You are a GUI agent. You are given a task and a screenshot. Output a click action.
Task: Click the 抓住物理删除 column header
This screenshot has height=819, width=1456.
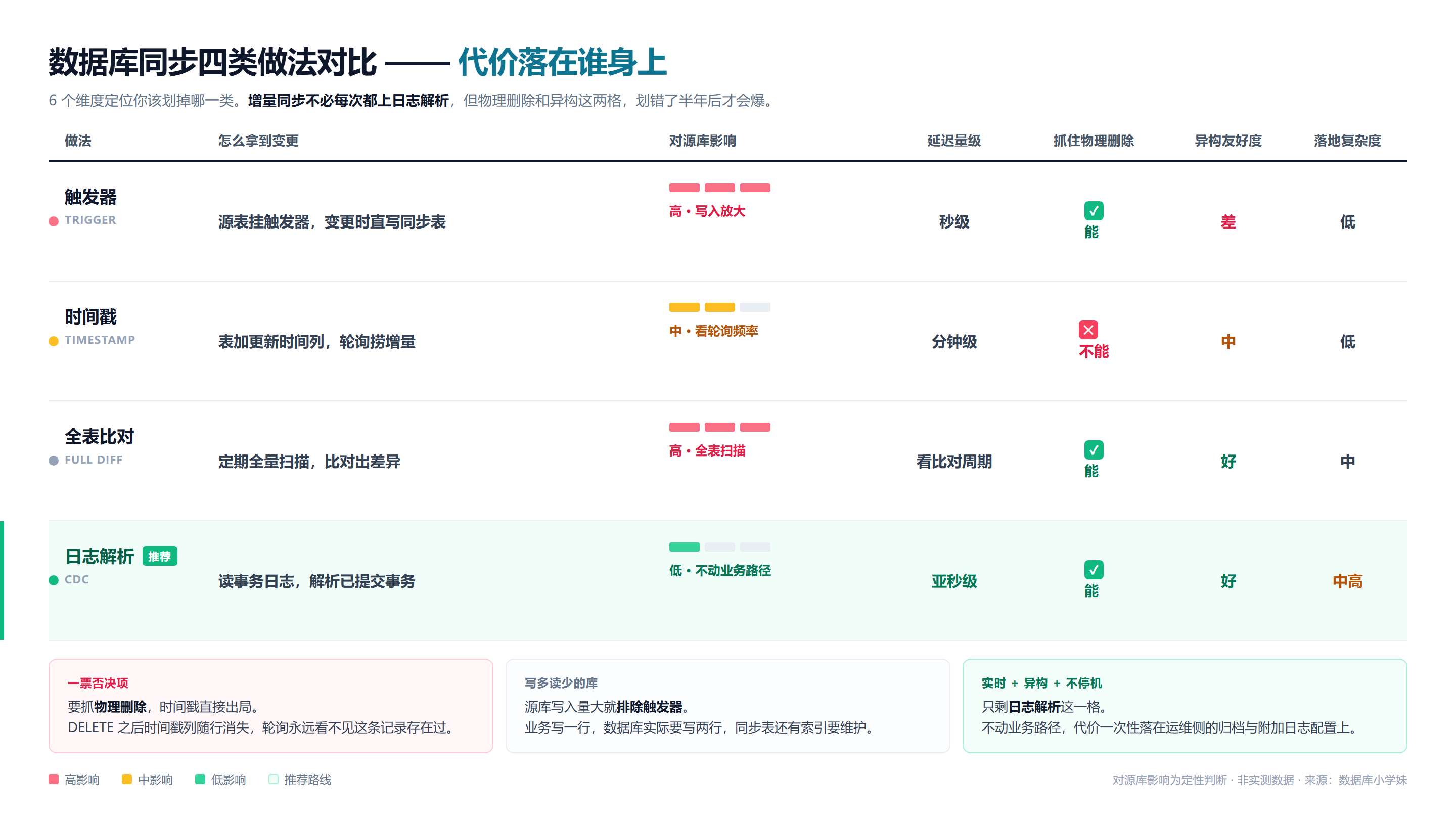pyautogui.click(x=1094, y=141)
